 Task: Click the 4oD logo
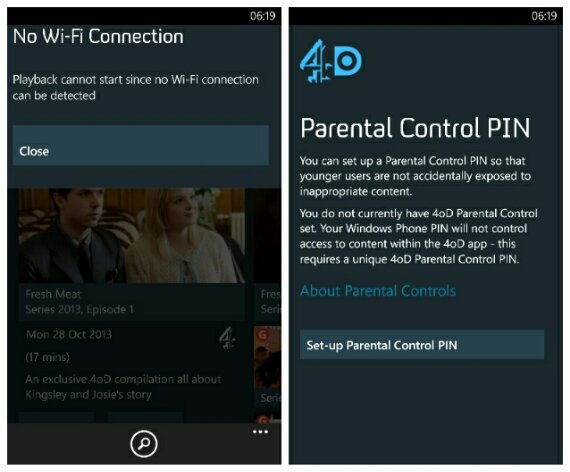point(330,61)
